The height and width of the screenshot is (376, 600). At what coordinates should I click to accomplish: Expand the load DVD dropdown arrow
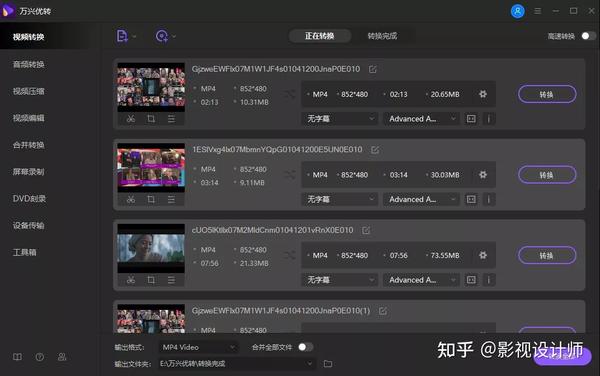point(174,36)
